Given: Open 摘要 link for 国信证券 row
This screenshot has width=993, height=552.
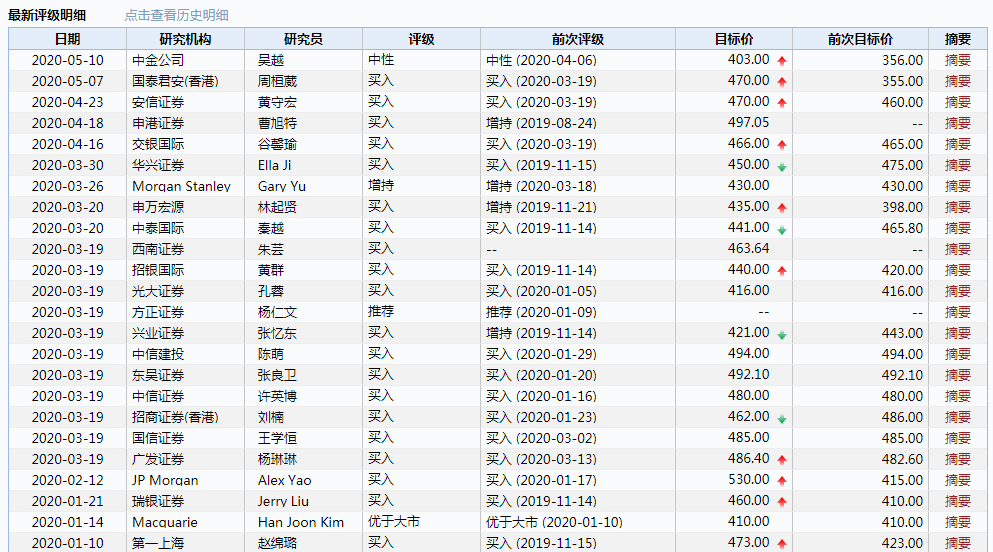Looking at the screenshot, I should tap(958, 438).
